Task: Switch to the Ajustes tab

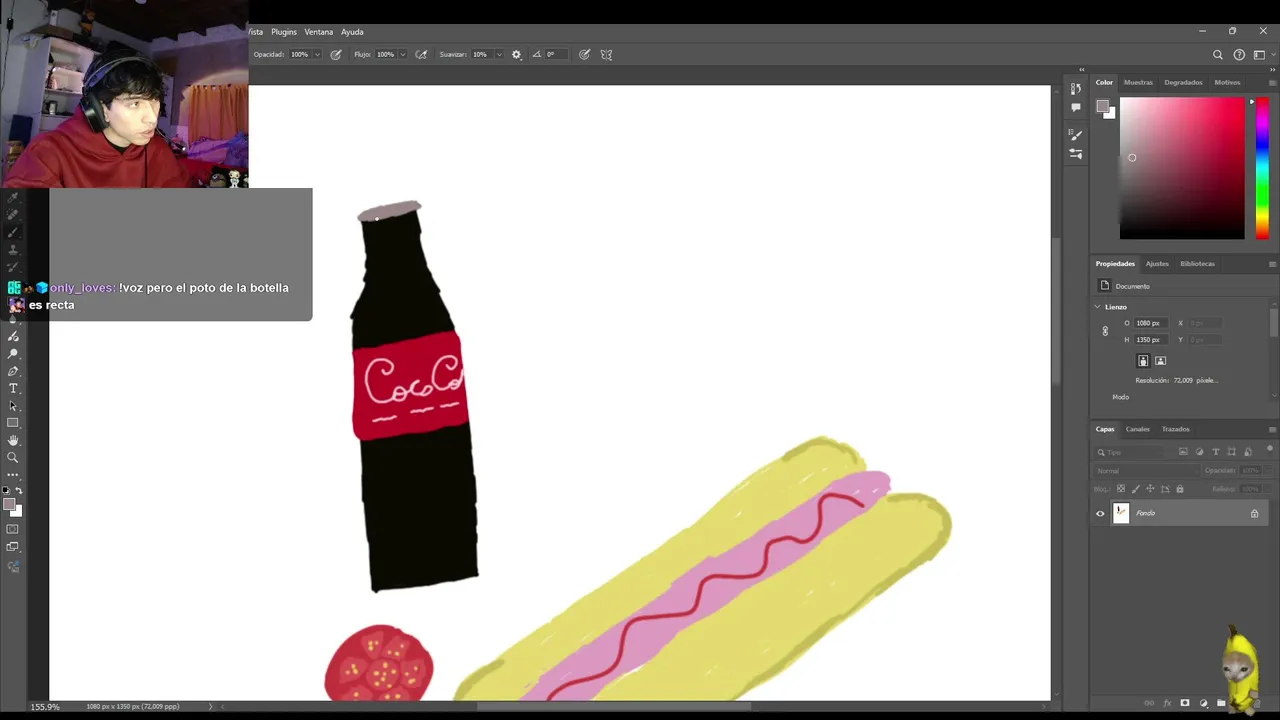Action: click(1157, 264)
